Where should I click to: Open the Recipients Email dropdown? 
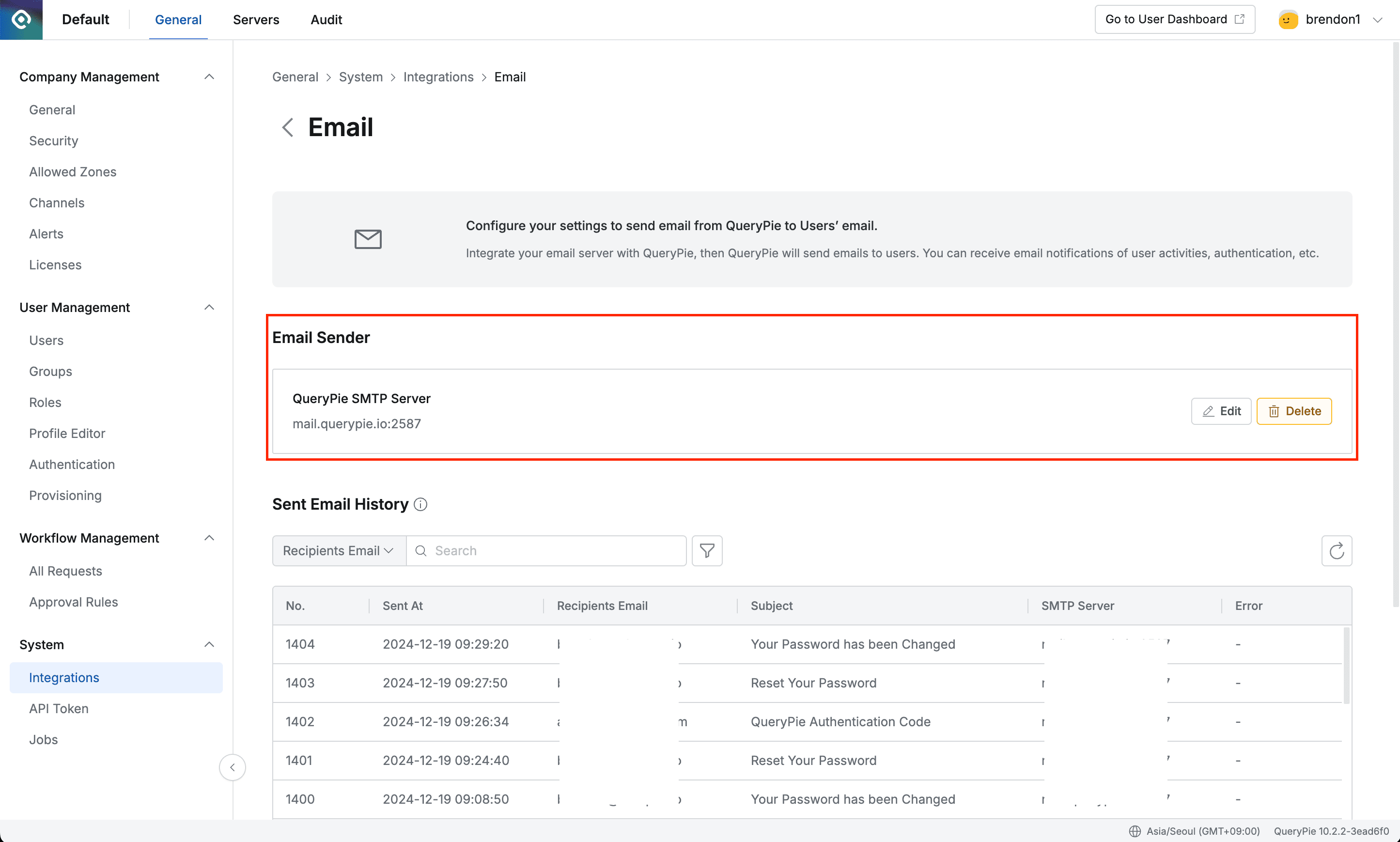tap(338, 550)
